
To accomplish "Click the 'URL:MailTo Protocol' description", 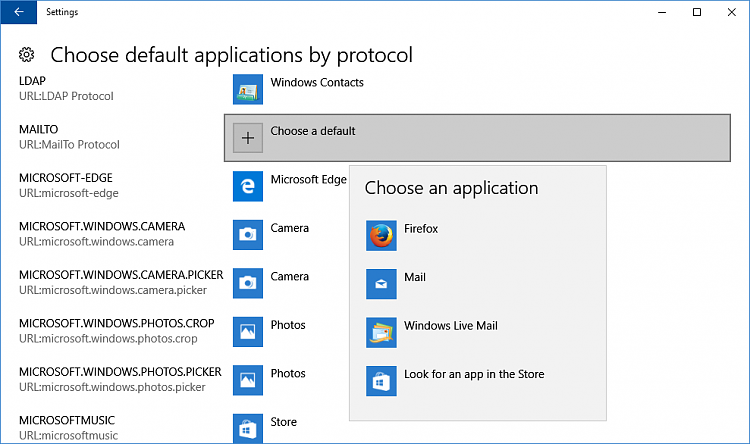I will (x=69, y=144).
